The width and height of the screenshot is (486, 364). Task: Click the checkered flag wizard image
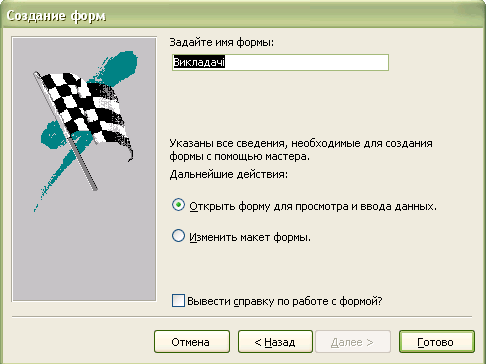pyautogui.click(x=84, y=169)
